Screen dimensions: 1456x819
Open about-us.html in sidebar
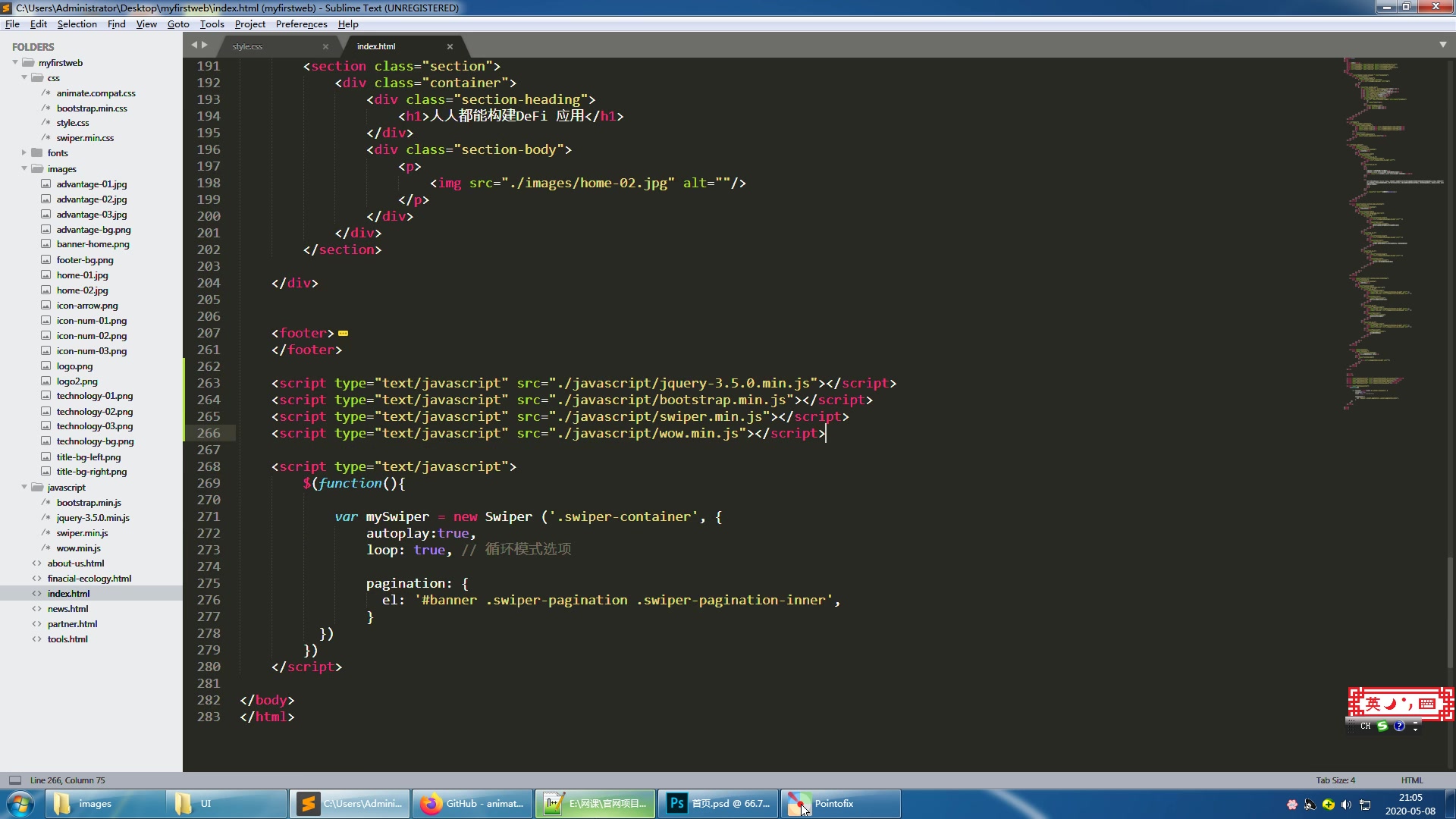coord(76,563)
